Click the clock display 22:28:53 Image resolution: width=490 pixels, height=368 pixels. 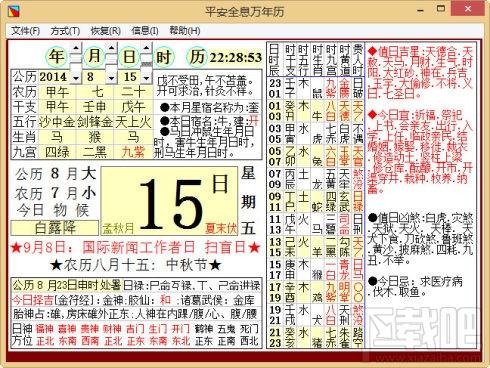click(236, 58)
